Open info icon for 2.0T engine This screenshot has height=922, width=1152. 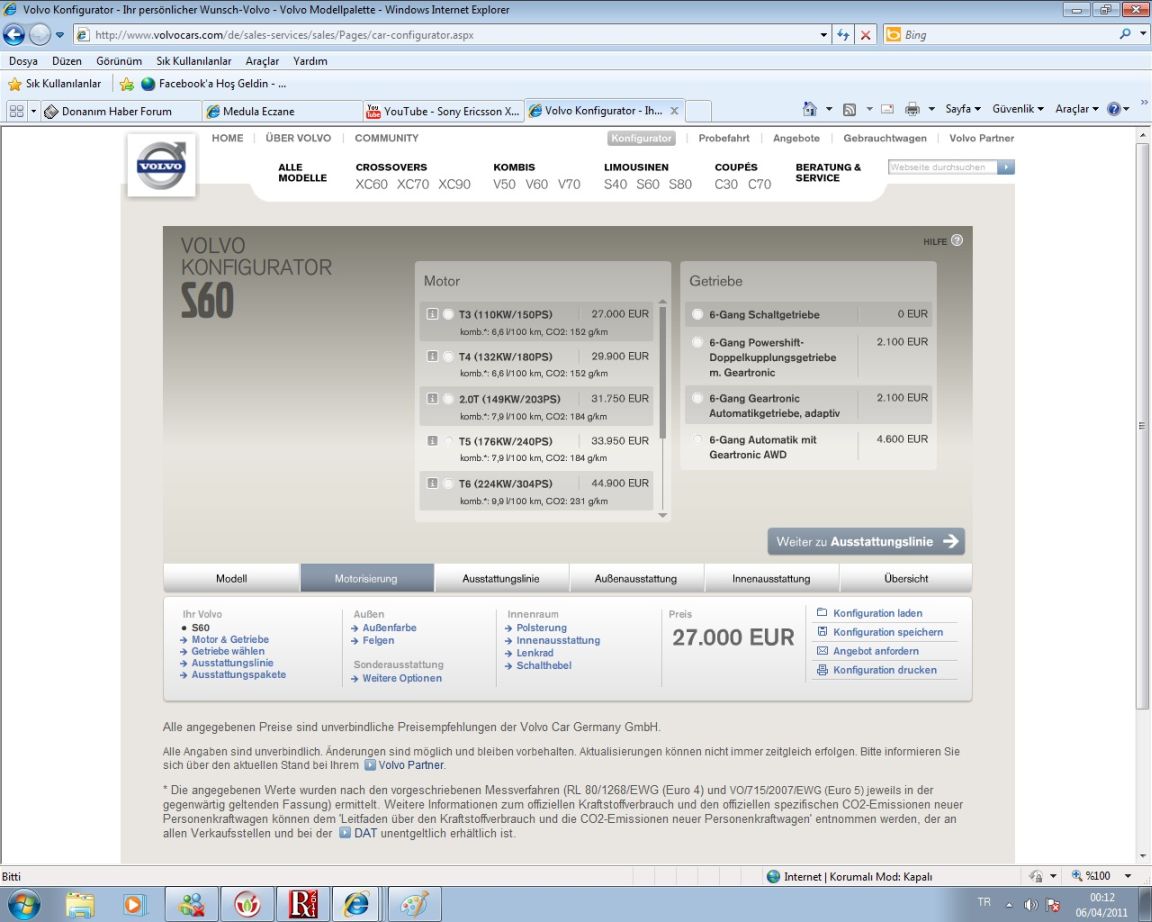point(432,398)
